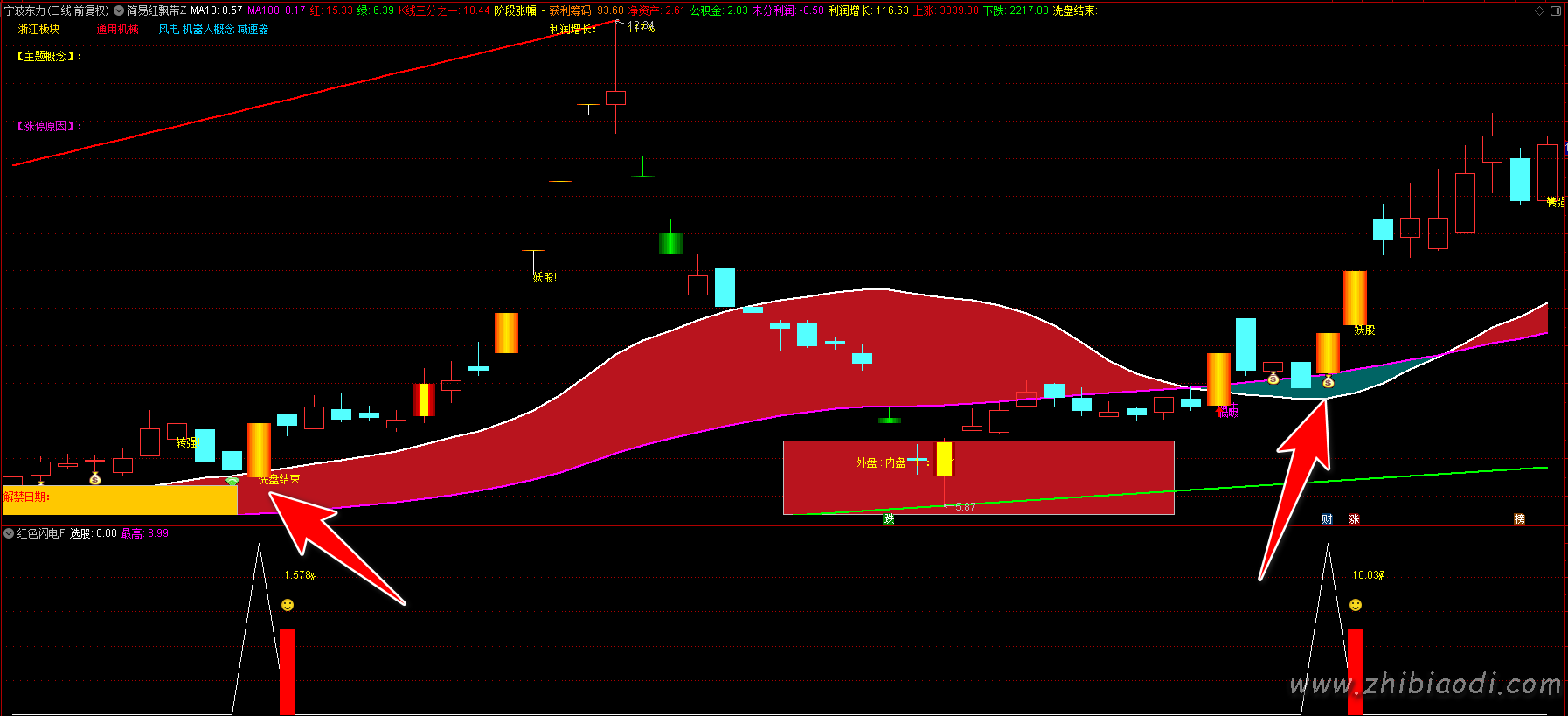Click the 宁波东力 (日线.前复权) chart title
Image resolution: width=1568 pixels, height=716 pixels.
pyautogui.click(x=57, y=10)
